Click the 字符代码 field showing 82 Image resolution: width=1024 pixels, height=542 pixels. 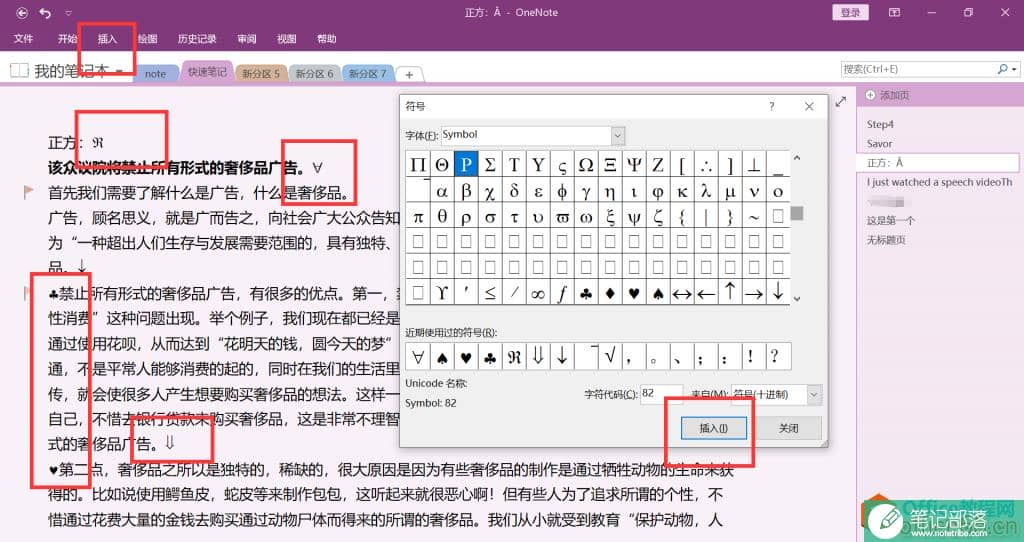coord(661,394)
